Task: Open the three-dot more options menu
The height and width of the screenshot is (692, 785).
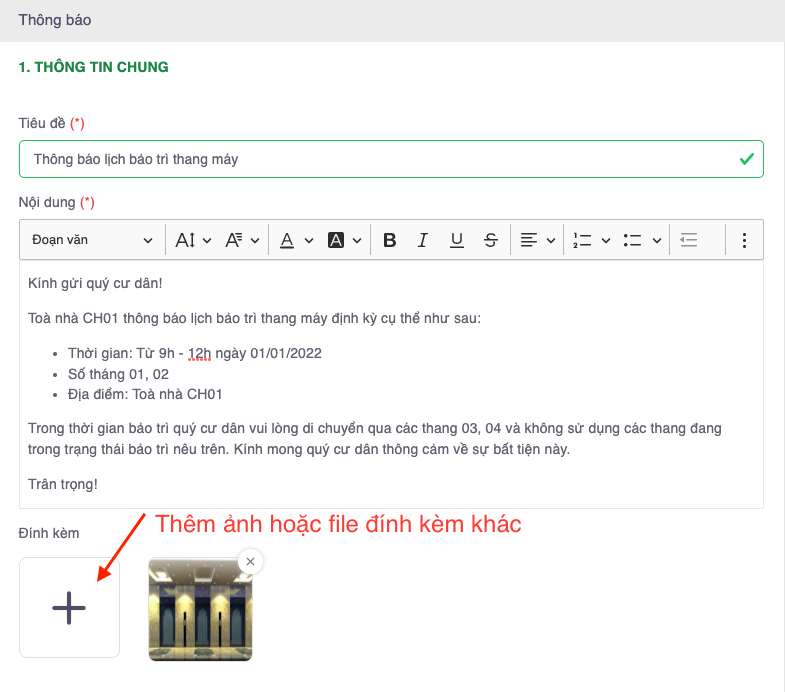Action: click(x=744, y=240)
